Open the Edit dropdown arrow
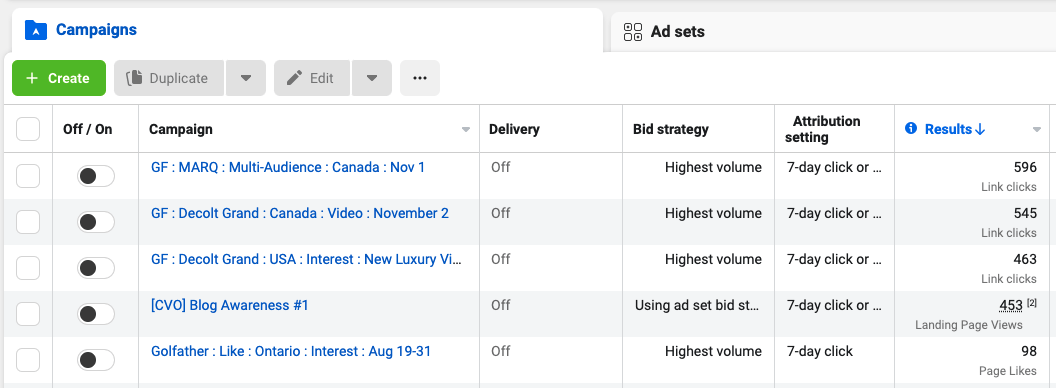The height and width of the screenshot is (388, 1056). click(x=372, y=78)
